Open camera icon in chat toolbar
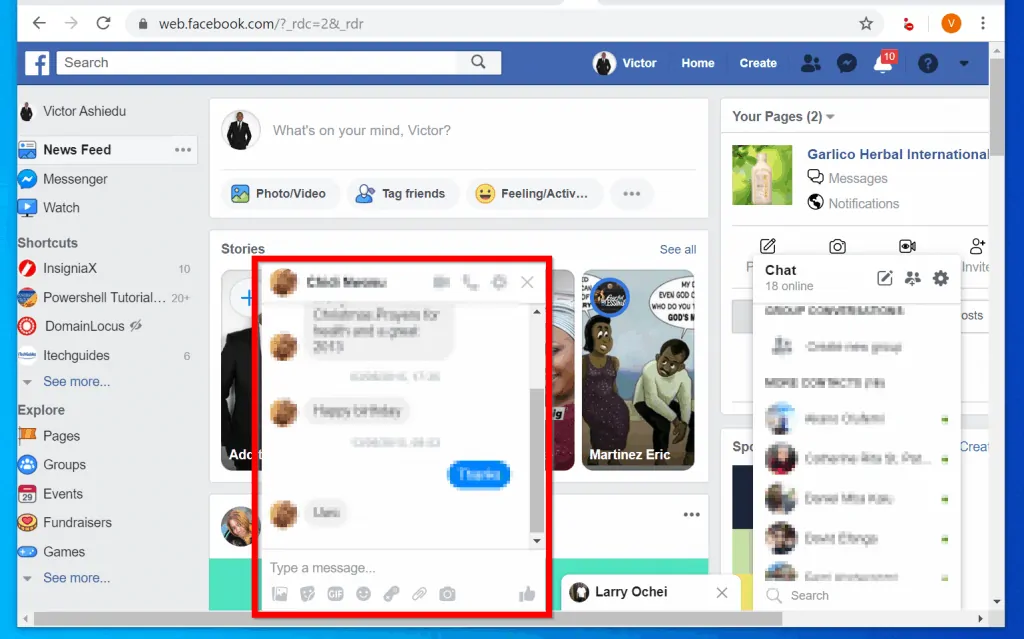The image size is (1024, 639). tap(447, 594)
